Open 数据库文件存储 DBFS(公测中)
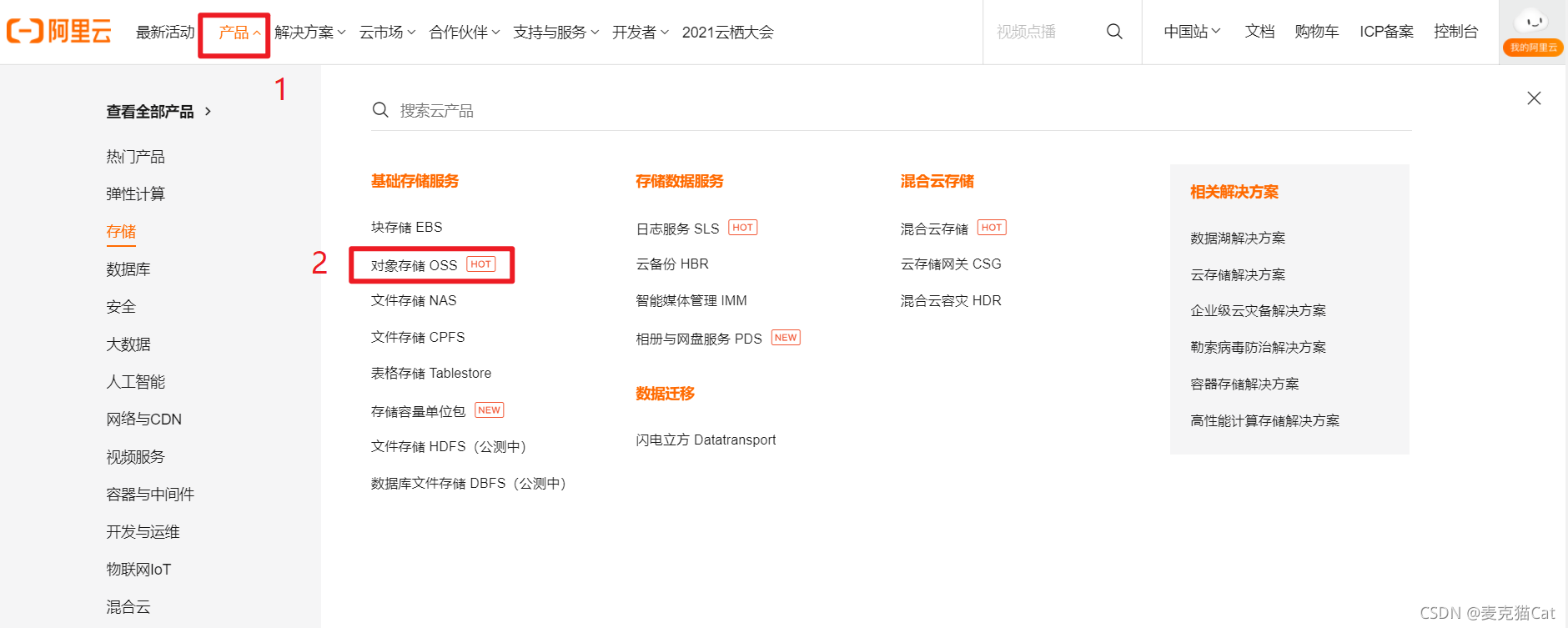 (469, 484)
